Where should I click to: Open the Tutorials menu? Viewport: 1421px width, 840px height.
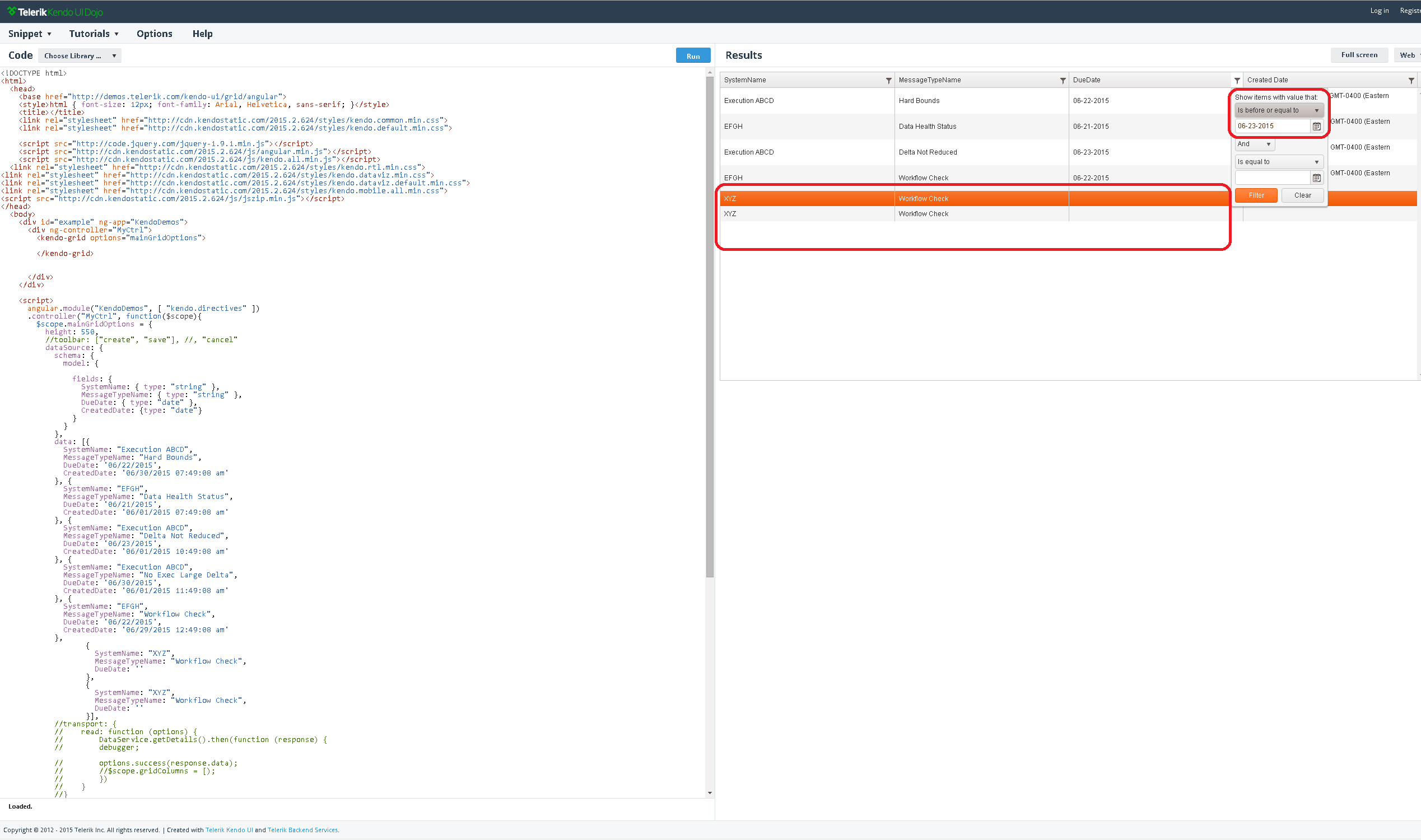(x=94, y=34)
